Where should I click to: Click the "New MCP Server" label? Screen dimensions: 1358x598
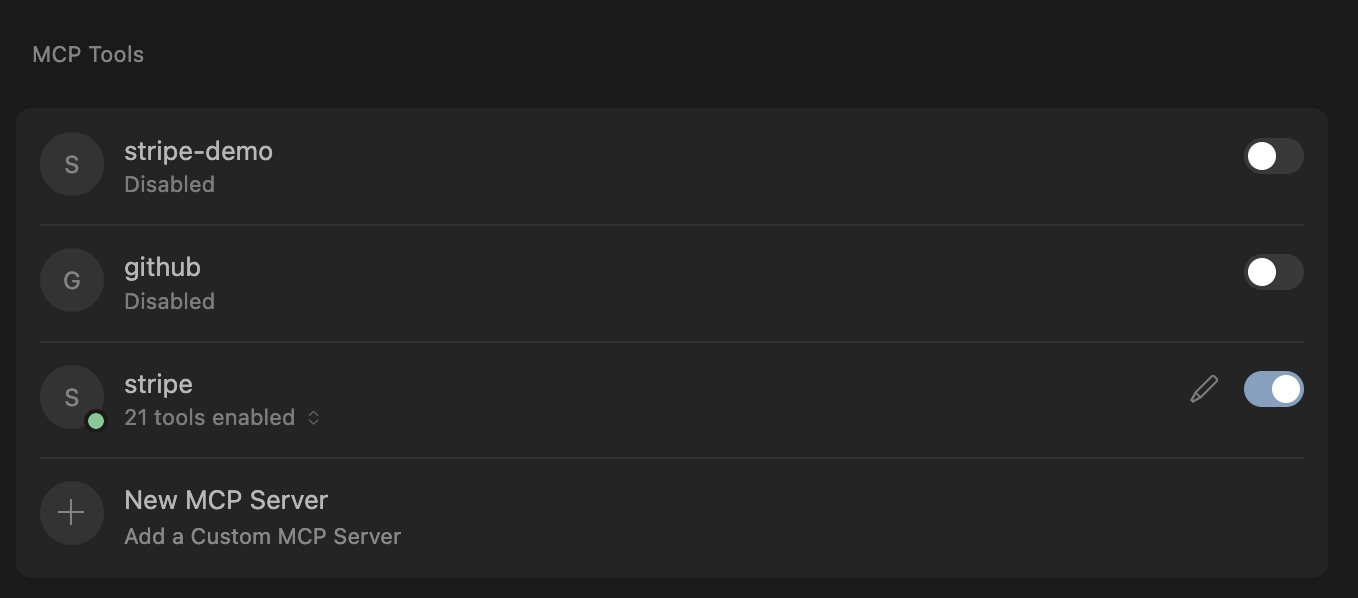tap(226, 499)
